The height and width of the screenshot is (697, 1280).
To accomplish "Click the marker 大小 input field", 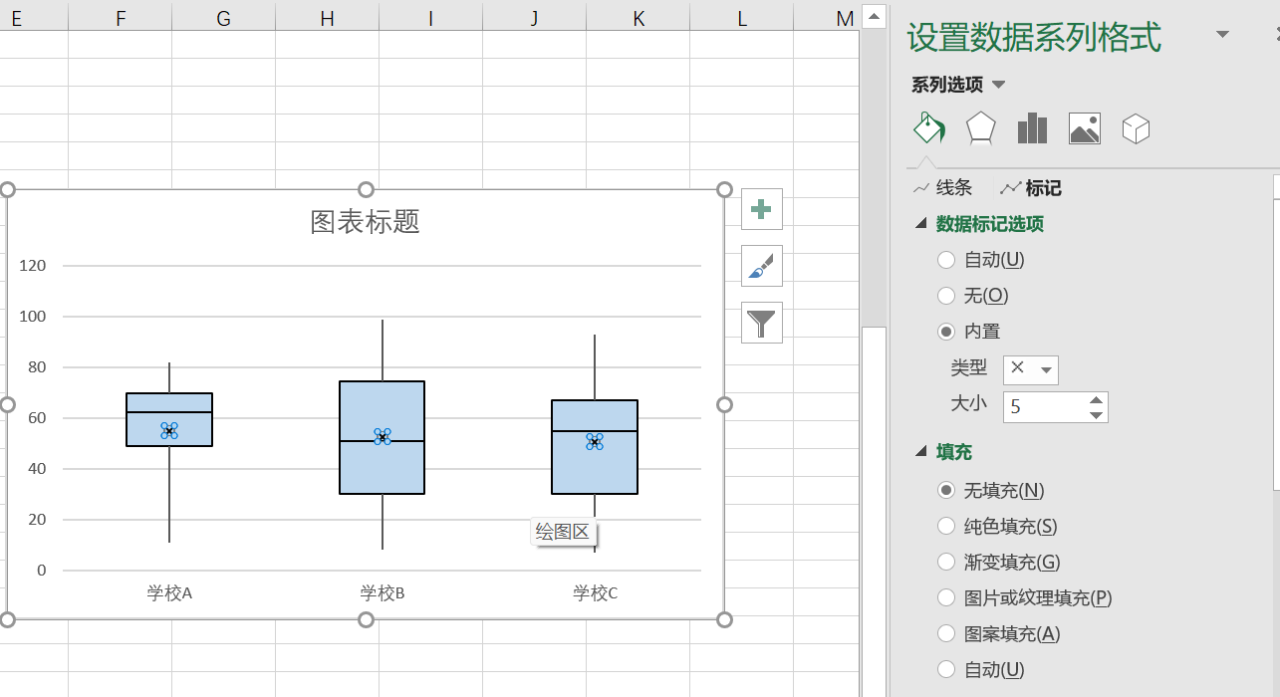I will coord(1045,407).
